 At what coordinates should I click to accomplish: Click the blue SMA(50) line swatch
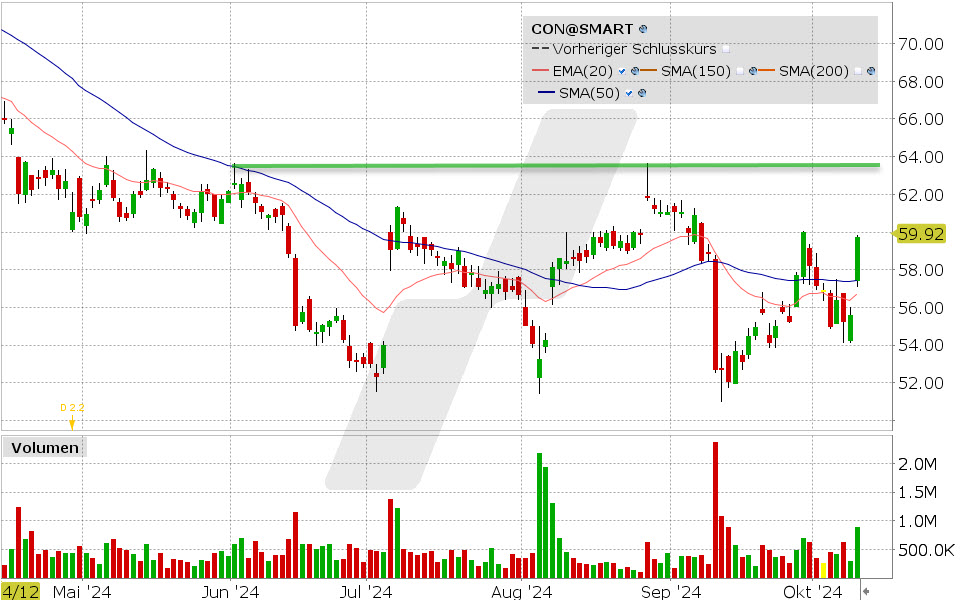(546, 93)
